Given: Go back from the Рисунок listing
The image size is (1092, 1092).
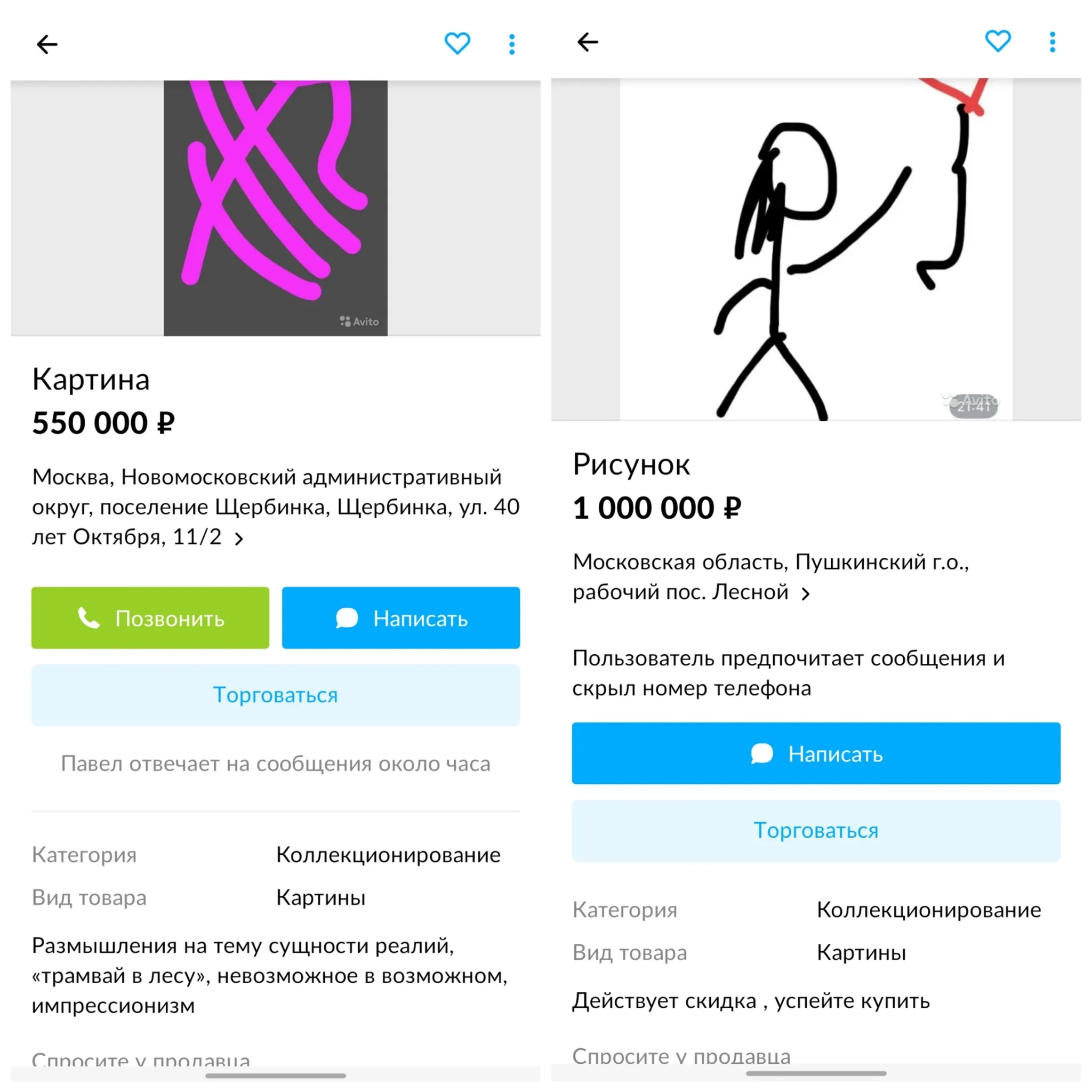Looking at the screenshot, I should (x=588, y=42).
